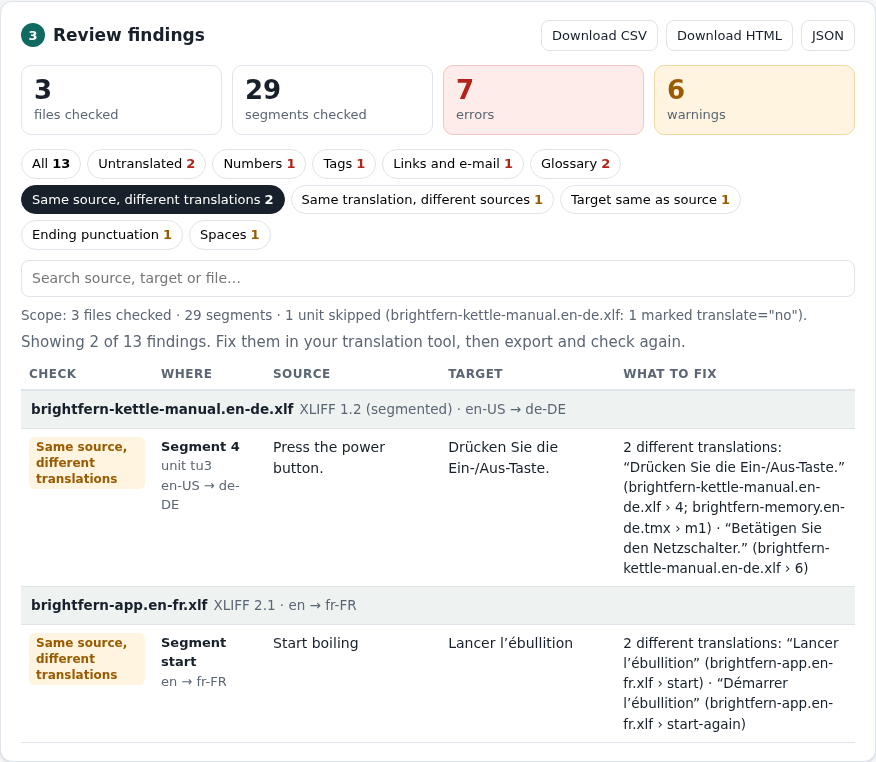This screenshot has height=762, width=876.
Task: Select the All 13 filter chip
Action: click(x=51, y=164)
